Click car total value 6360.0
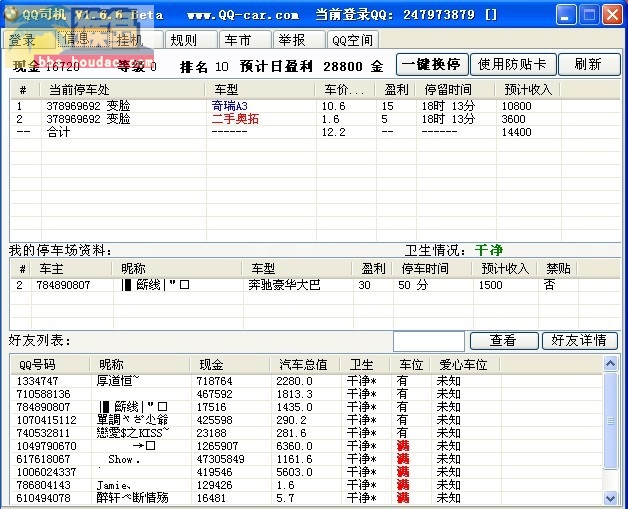 click(294, 446)
